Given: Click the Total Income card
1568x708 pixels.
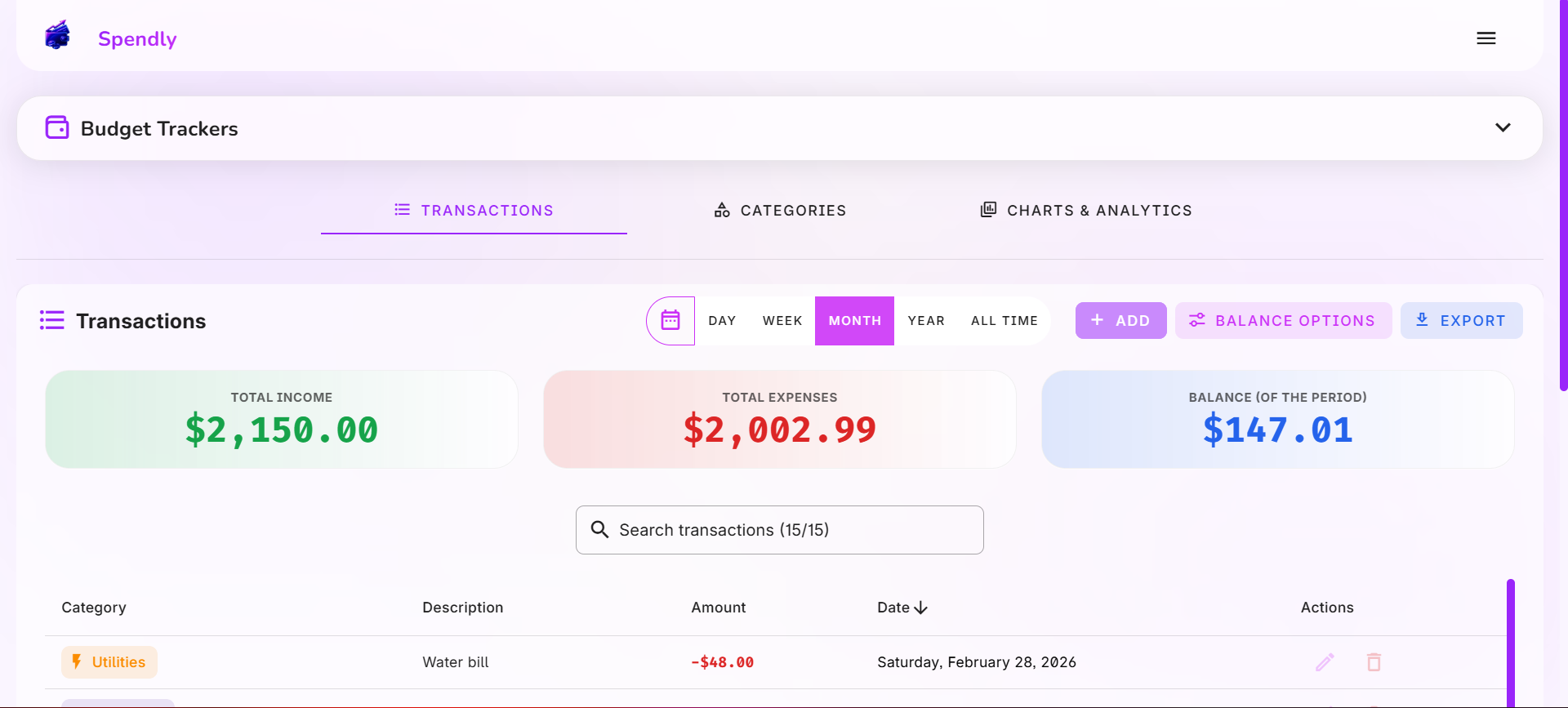Looking at the screenshot, I should tap(282, 419).
